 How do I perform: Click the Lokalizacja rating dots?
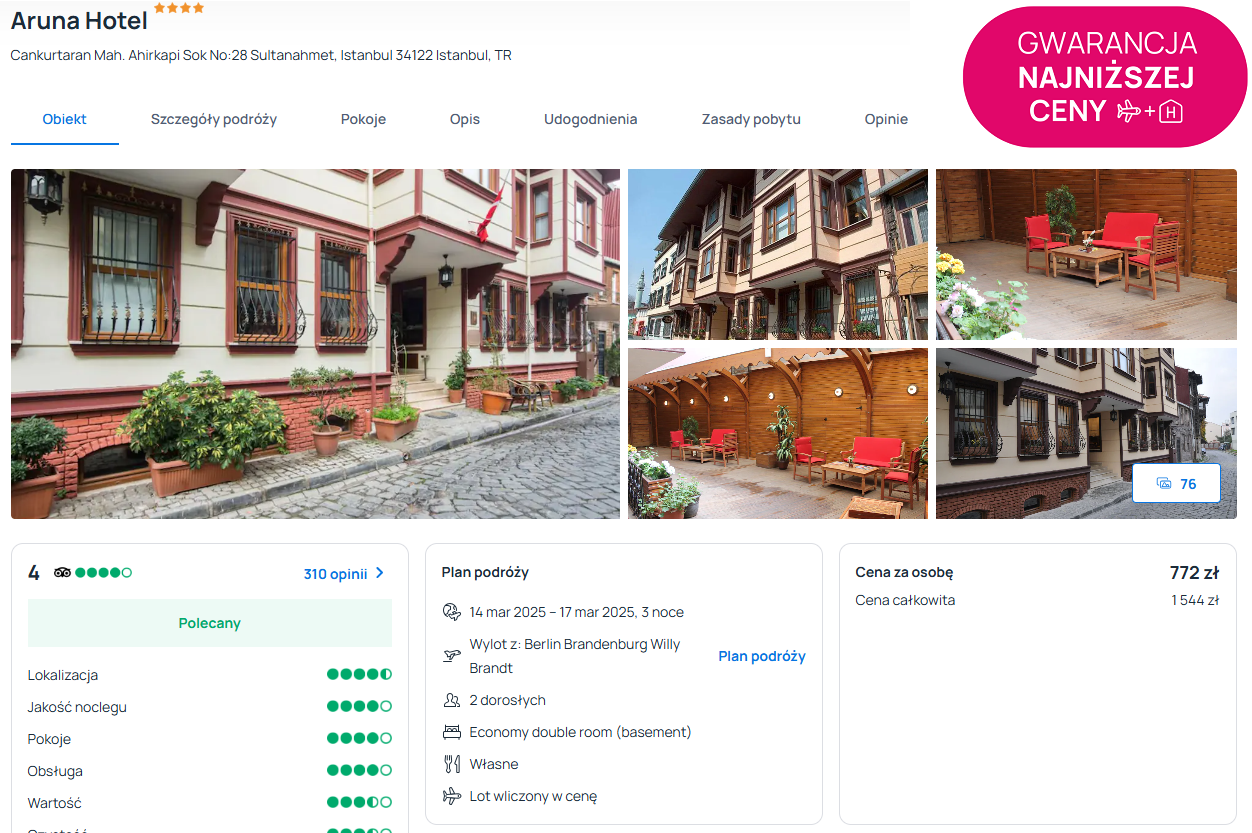coord(359,675)
